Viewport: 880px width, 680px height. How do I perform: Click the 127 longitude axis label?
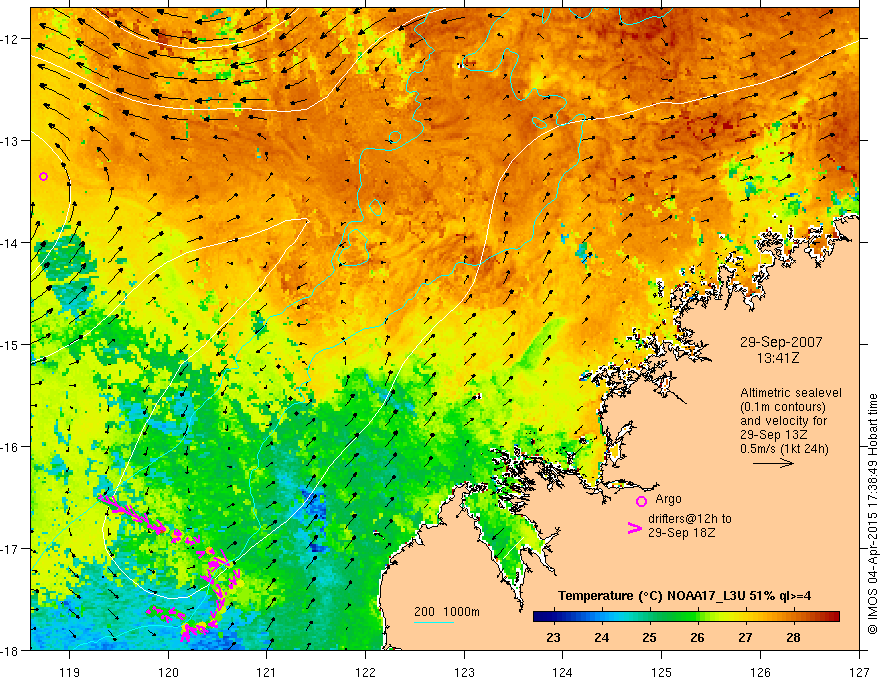[x=859, y=672]
